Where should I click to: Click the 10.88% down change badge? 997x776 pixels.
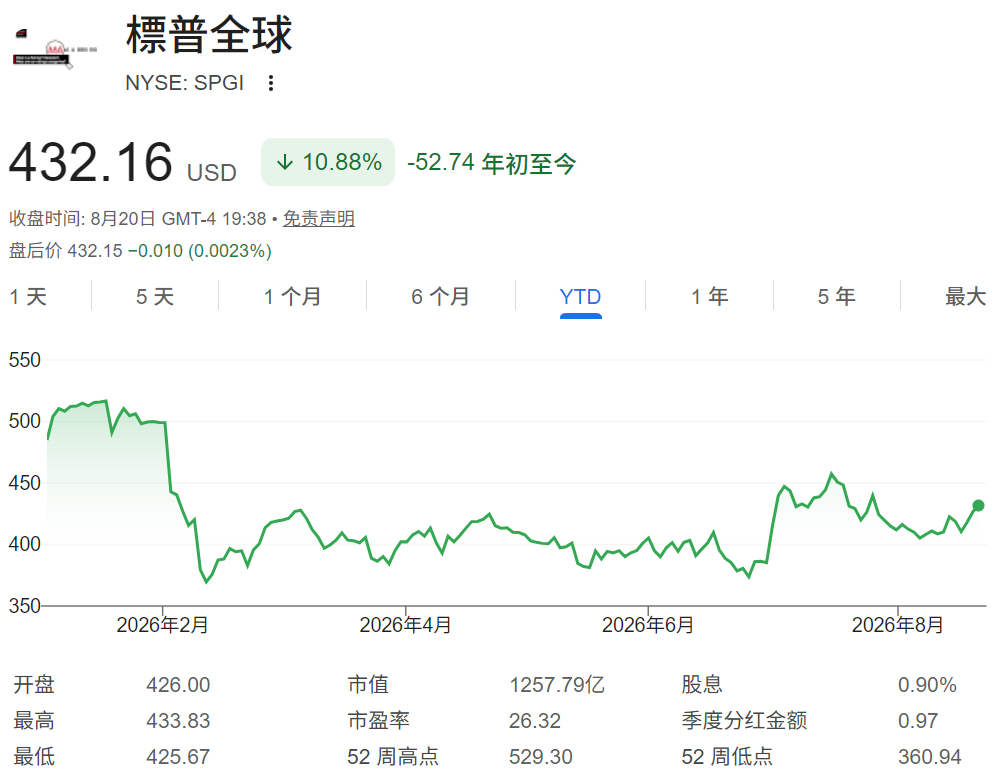(x=328, y=162)
